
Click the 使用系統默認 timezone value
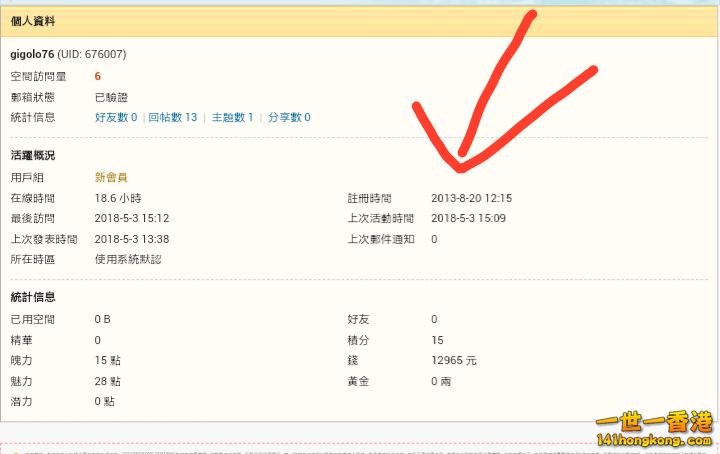[x=128, y=259]
